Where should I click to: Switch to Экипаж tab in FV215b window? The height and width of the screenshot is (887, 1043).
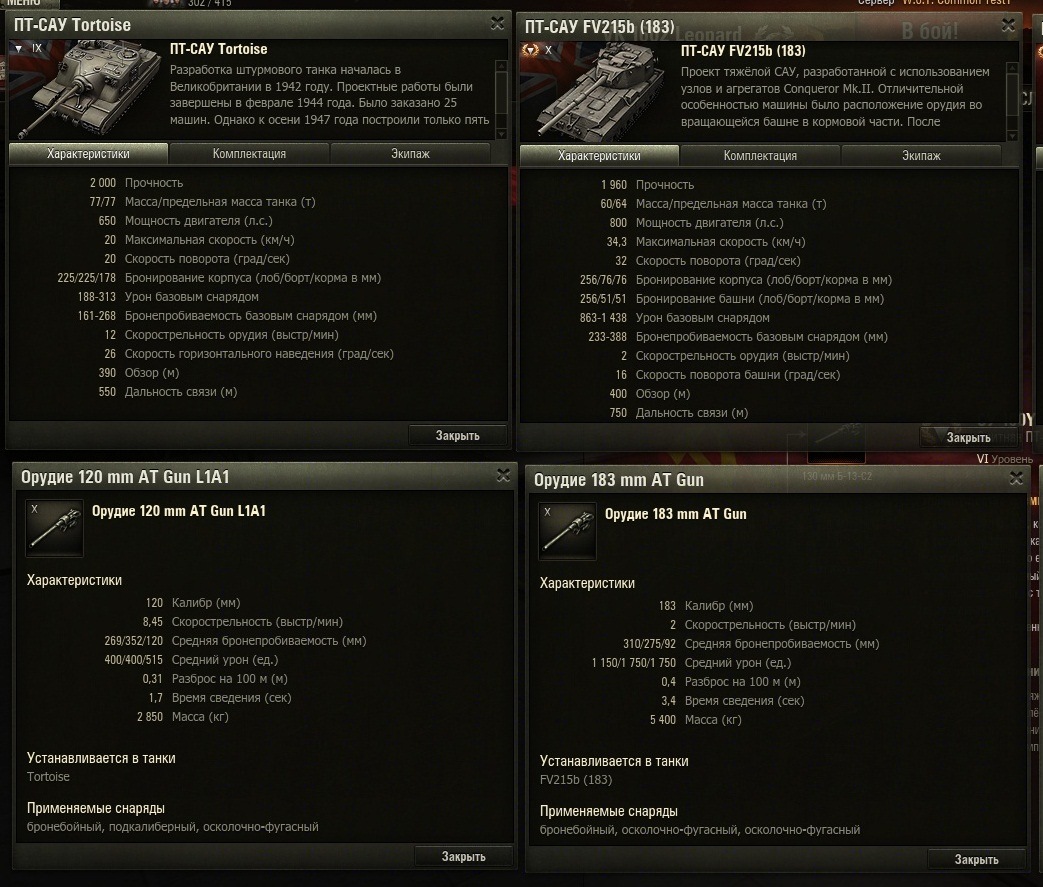(x=921, y=156)
